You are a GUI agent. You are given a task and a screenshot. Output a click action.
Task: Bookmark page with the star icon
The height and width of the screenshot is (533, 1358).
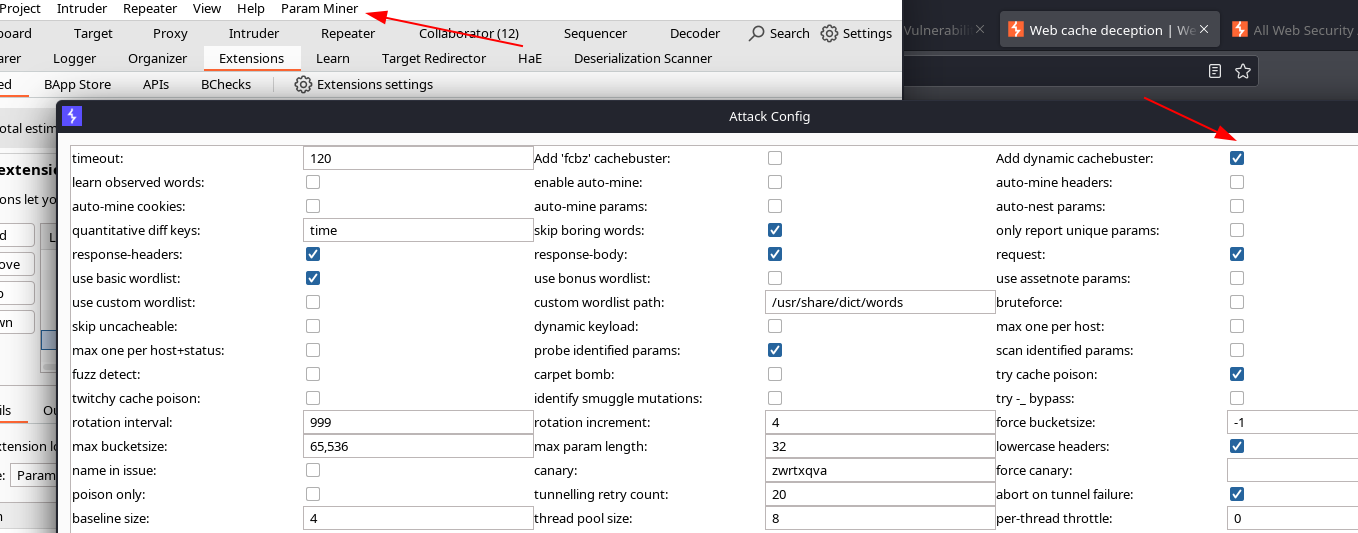pyautogui.click(x=1243, y=71)
